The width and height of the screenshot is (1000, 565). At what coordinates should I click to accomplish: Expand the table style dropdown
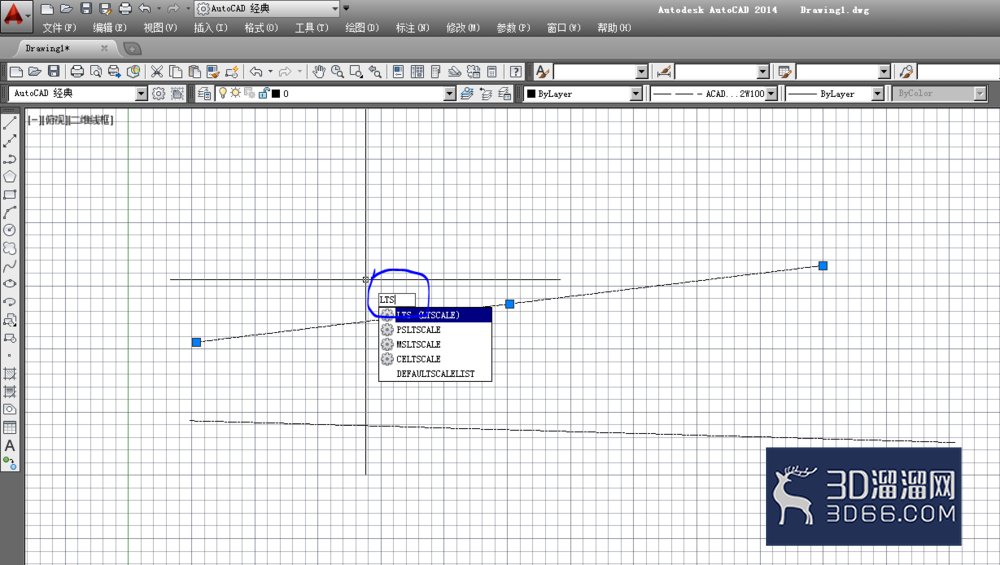coord(884,71)
